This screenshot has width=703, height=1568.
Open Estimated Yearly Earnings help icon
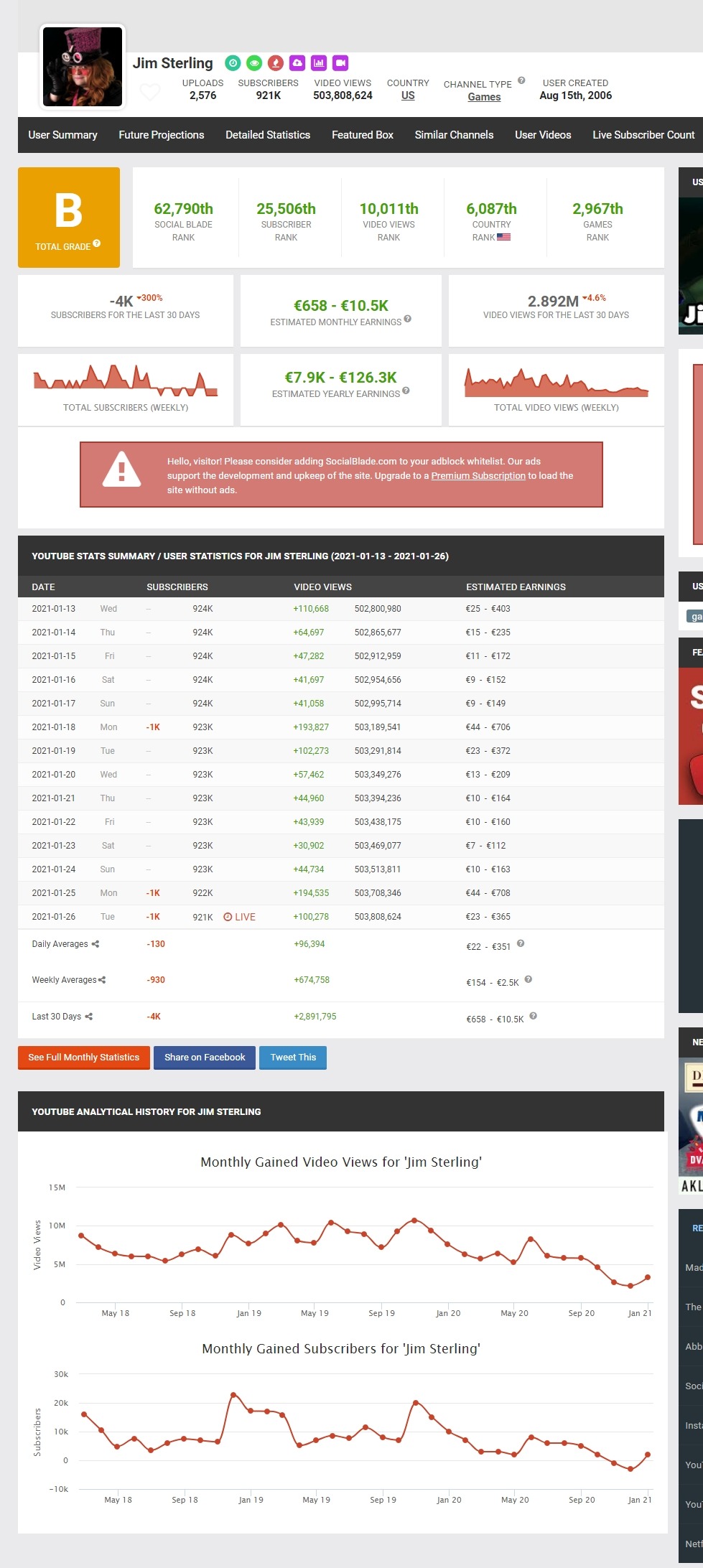406,391
